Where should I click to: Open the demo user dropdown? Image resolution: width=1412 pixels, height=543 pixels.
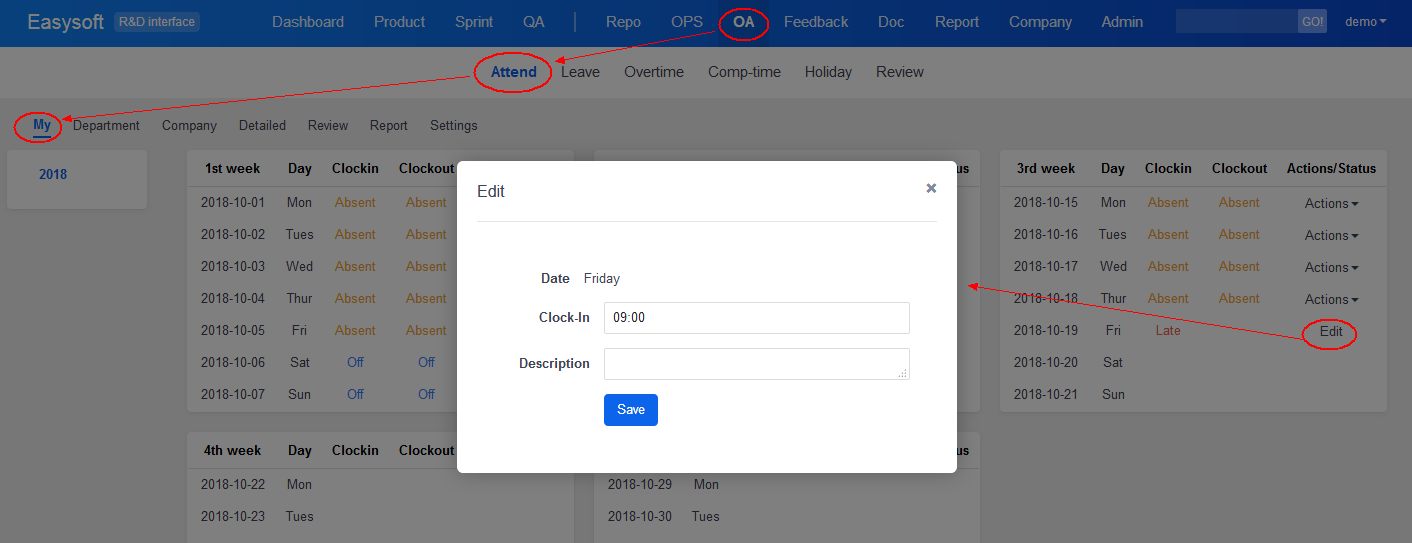[1365, 22]
